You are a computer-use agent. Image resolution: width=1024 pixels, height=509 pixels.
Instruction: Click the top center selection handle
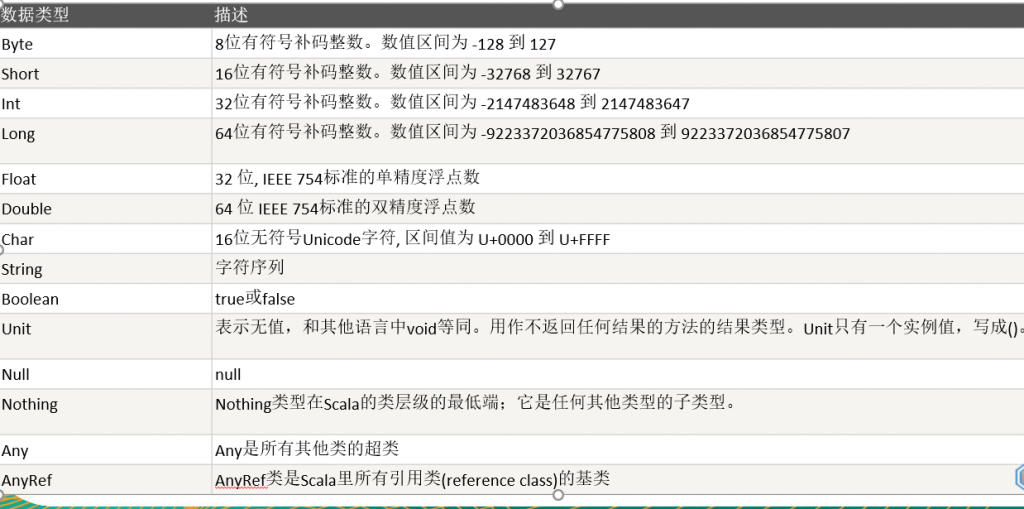558,4
